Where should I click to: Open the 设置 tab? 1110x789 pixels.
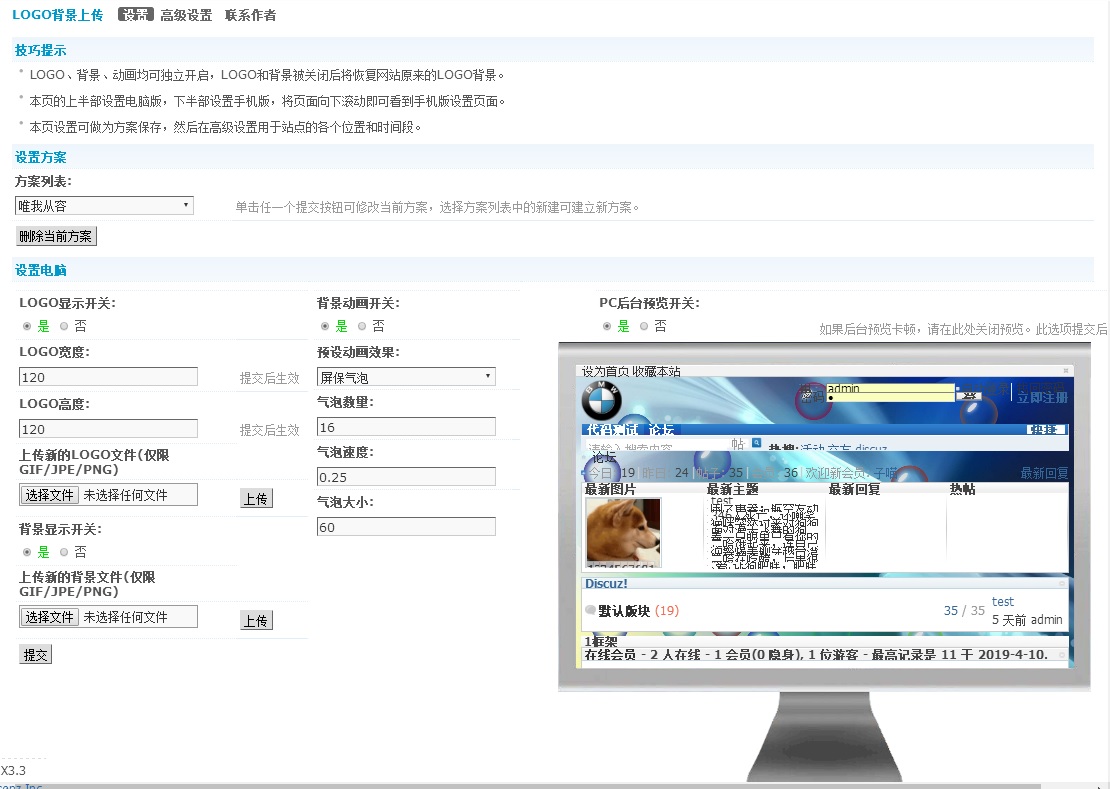click(135, 14)
